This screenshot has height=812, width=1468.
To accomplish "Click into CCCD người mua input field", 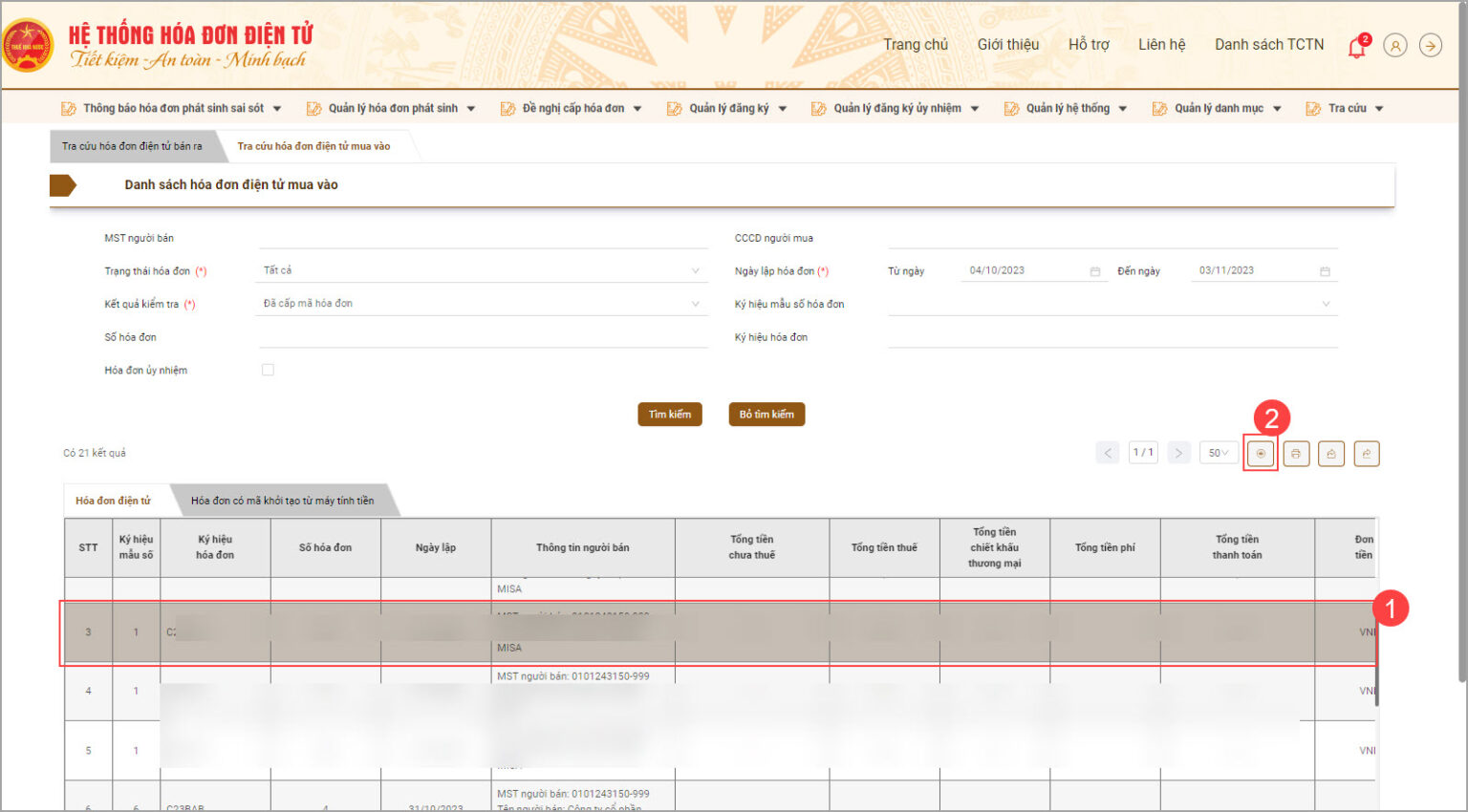I will pyautogui.click(x=1112, y=238).
